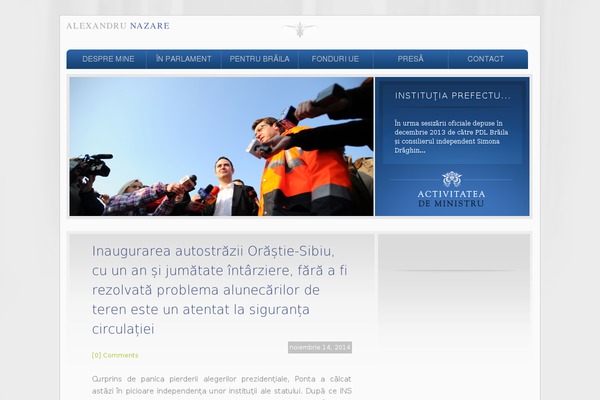Click the Instituția Prefectu... sidebar headline
The height and width of the screenshot is (400, 600).
coord(452,96)
